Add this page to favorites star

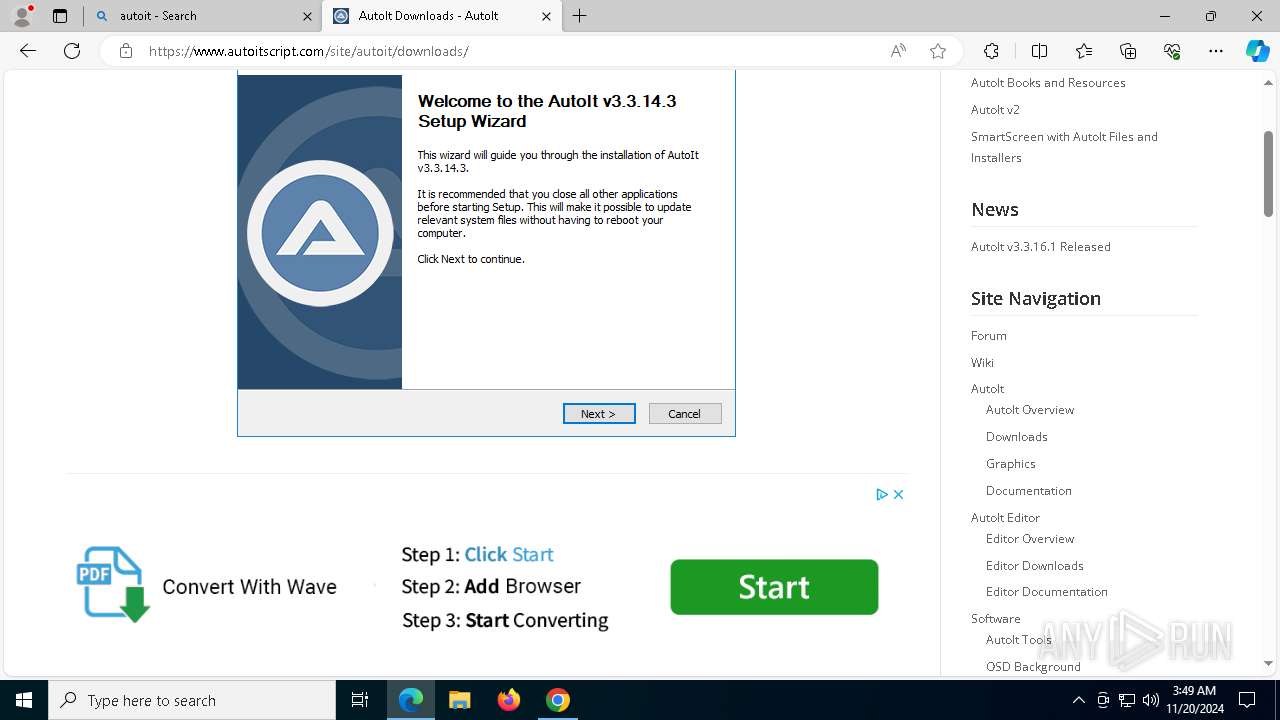(x=938, y=51)
